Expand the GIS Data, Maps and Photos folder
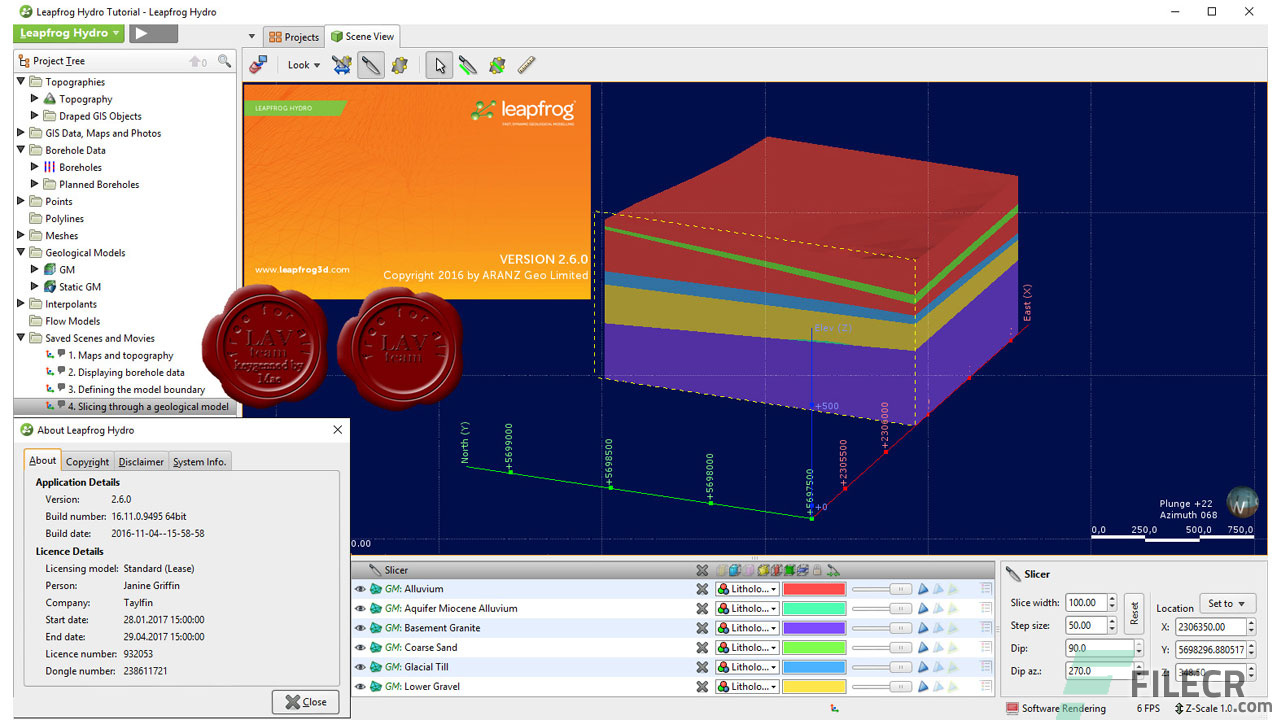The height and width of the screenshot is (720, 1280). pyautogui.click(x=21, y=133)
